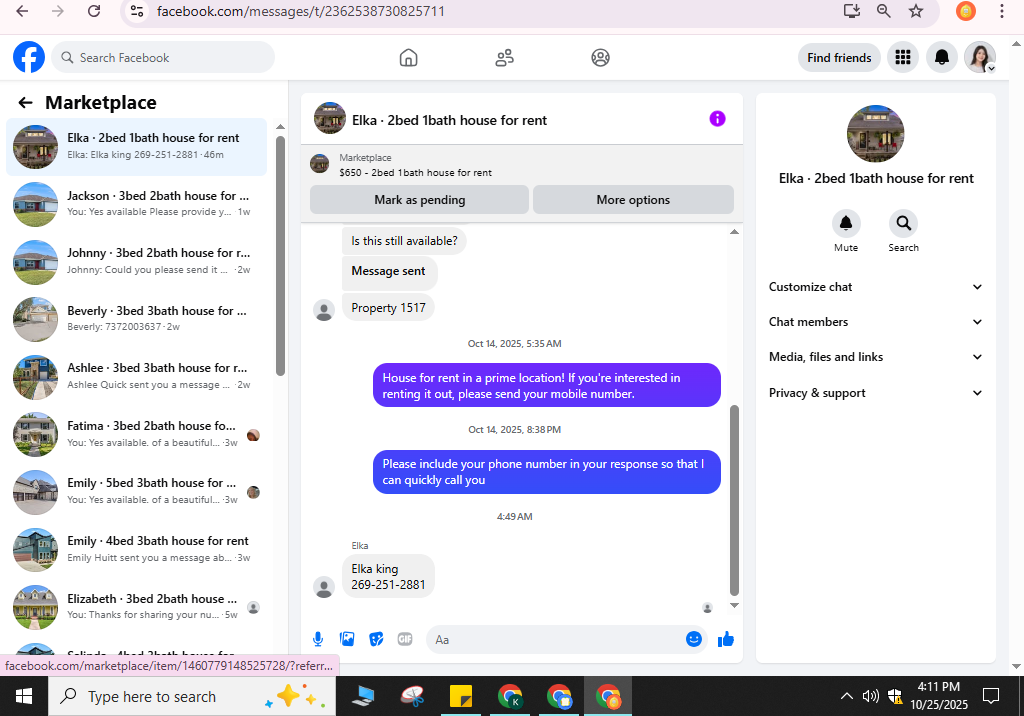View site information icon in address bar
The image size is (1024, 716).
[x=137, y=11]
